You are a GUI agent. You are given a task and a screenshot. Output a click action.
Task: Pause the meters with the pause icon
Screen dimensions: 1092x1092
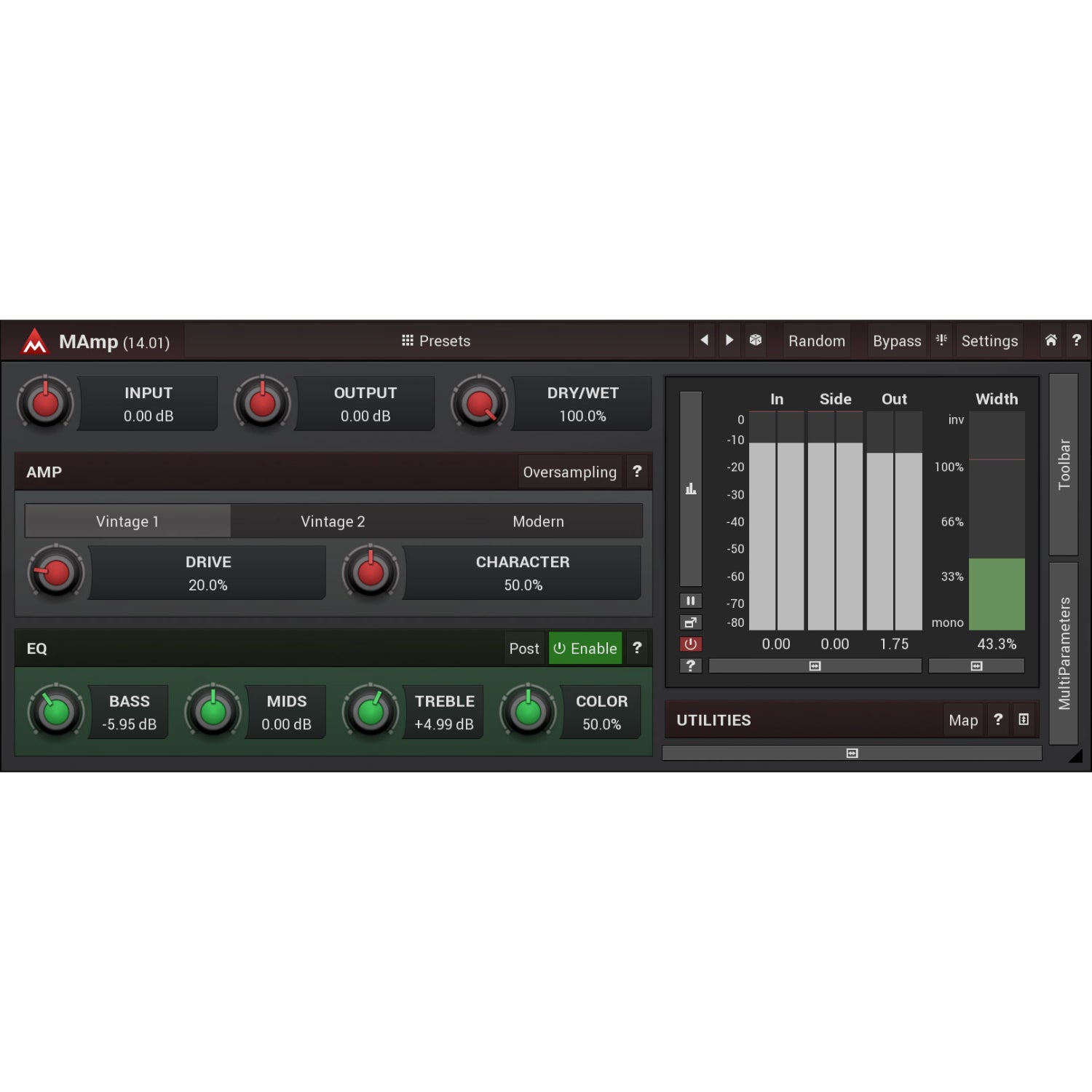tap(691, 601)
